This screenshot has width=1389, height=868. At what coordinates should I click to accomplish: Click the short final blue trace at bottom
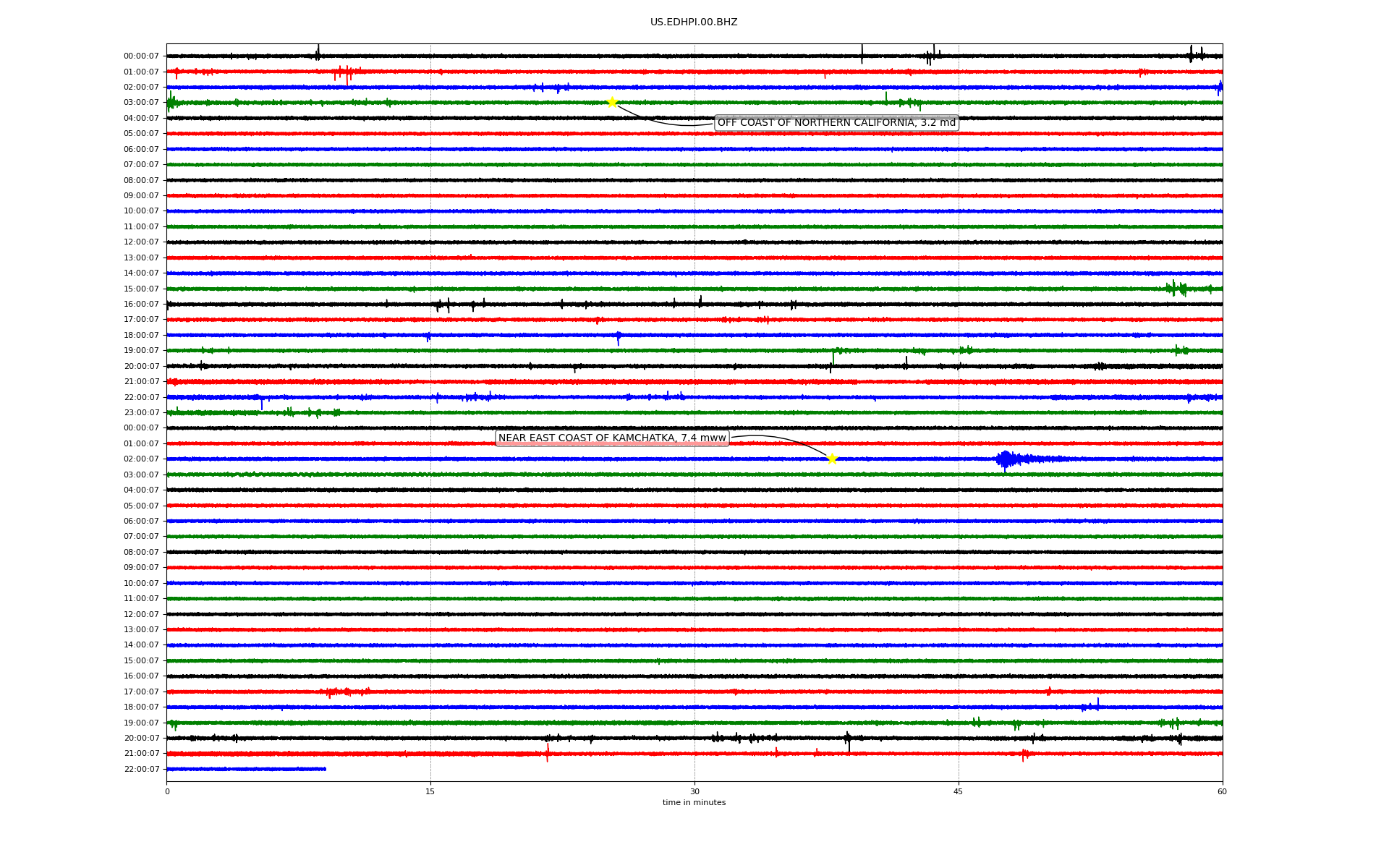click(x=246, y=769)
